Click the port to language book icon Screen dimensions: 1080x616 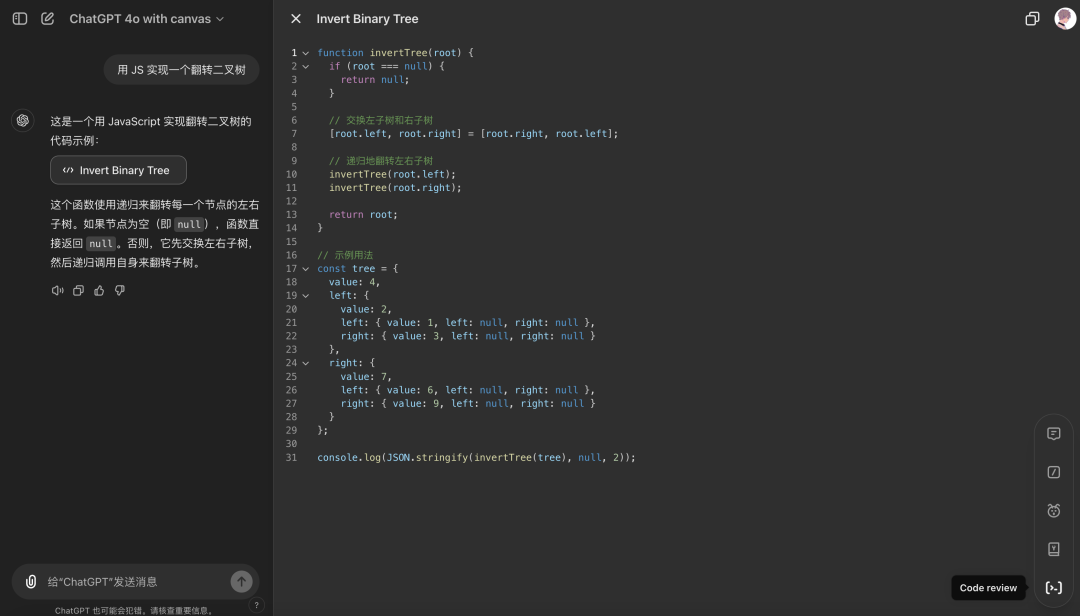(x=1053, y=549)
